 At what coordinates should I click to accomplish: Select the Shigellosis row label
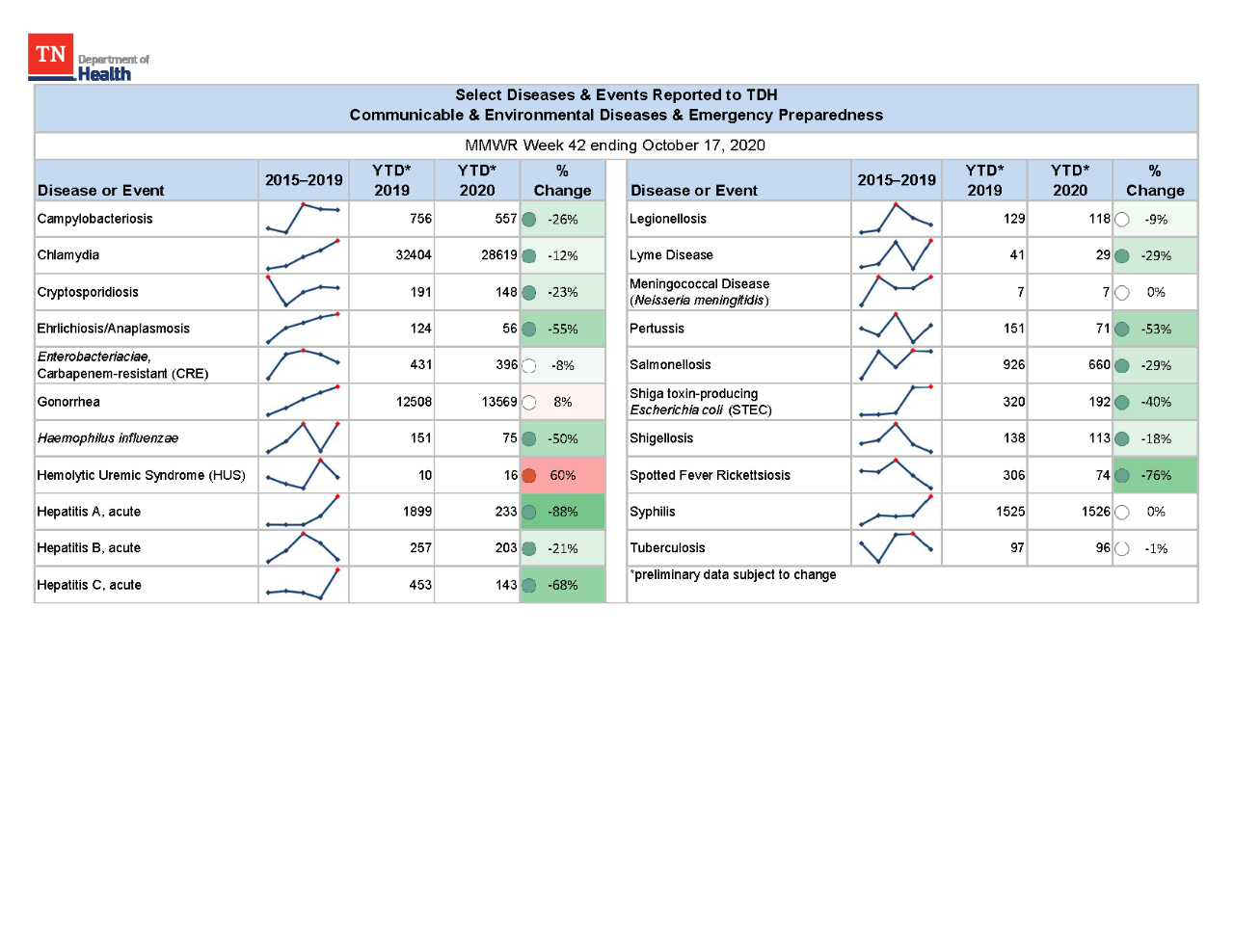661,438
